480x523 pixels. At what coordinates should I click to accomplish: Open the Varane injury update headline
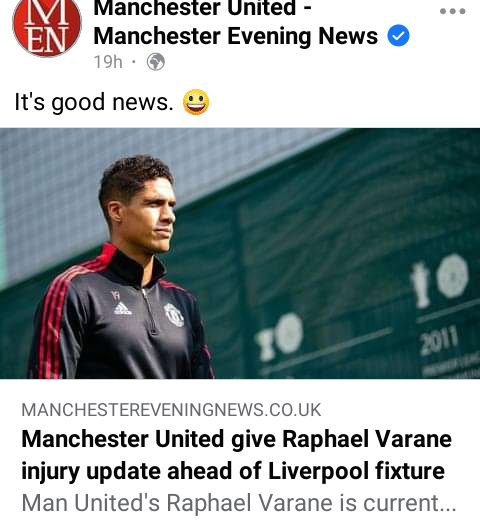236,455
